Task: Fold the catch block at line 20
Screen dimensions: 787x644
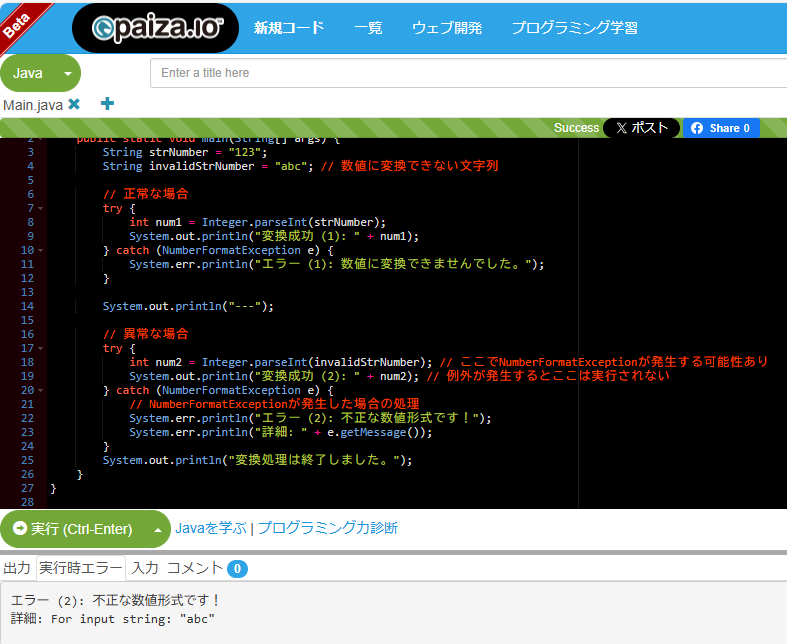Action: [40, 390]
